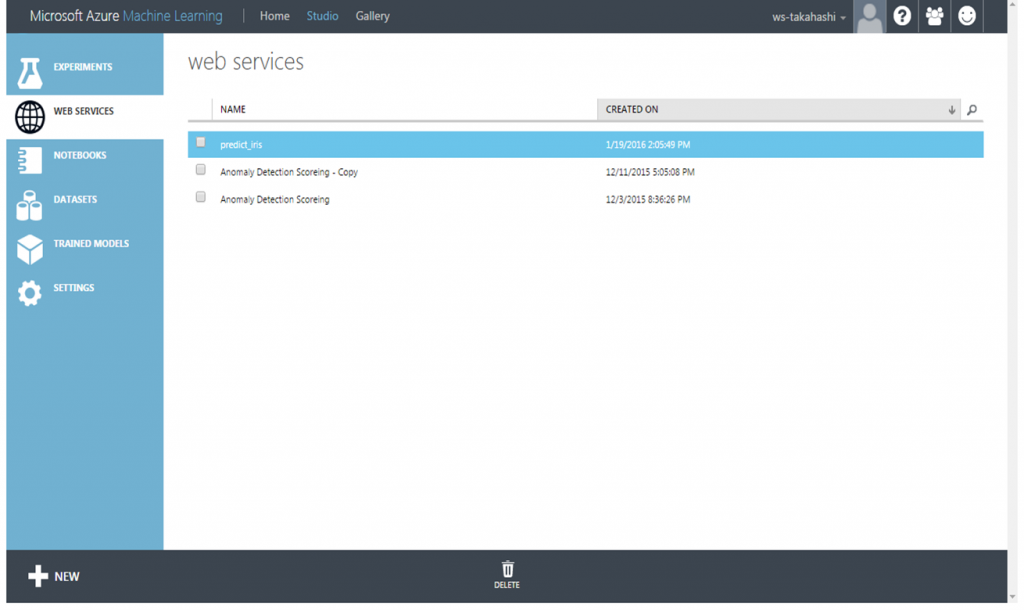Open the predict_iris web service link
Screen dimensions: 1024x610
point(241,145)
